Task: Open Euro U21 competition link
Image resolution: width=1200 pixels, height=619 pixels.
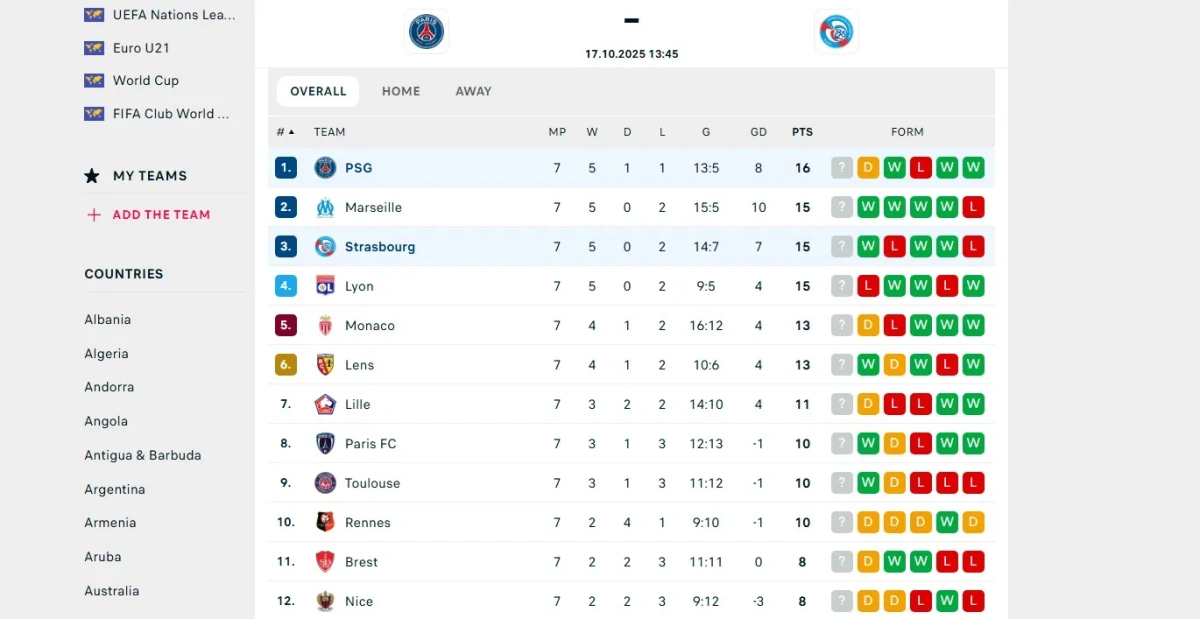Action: click(140, 48)
